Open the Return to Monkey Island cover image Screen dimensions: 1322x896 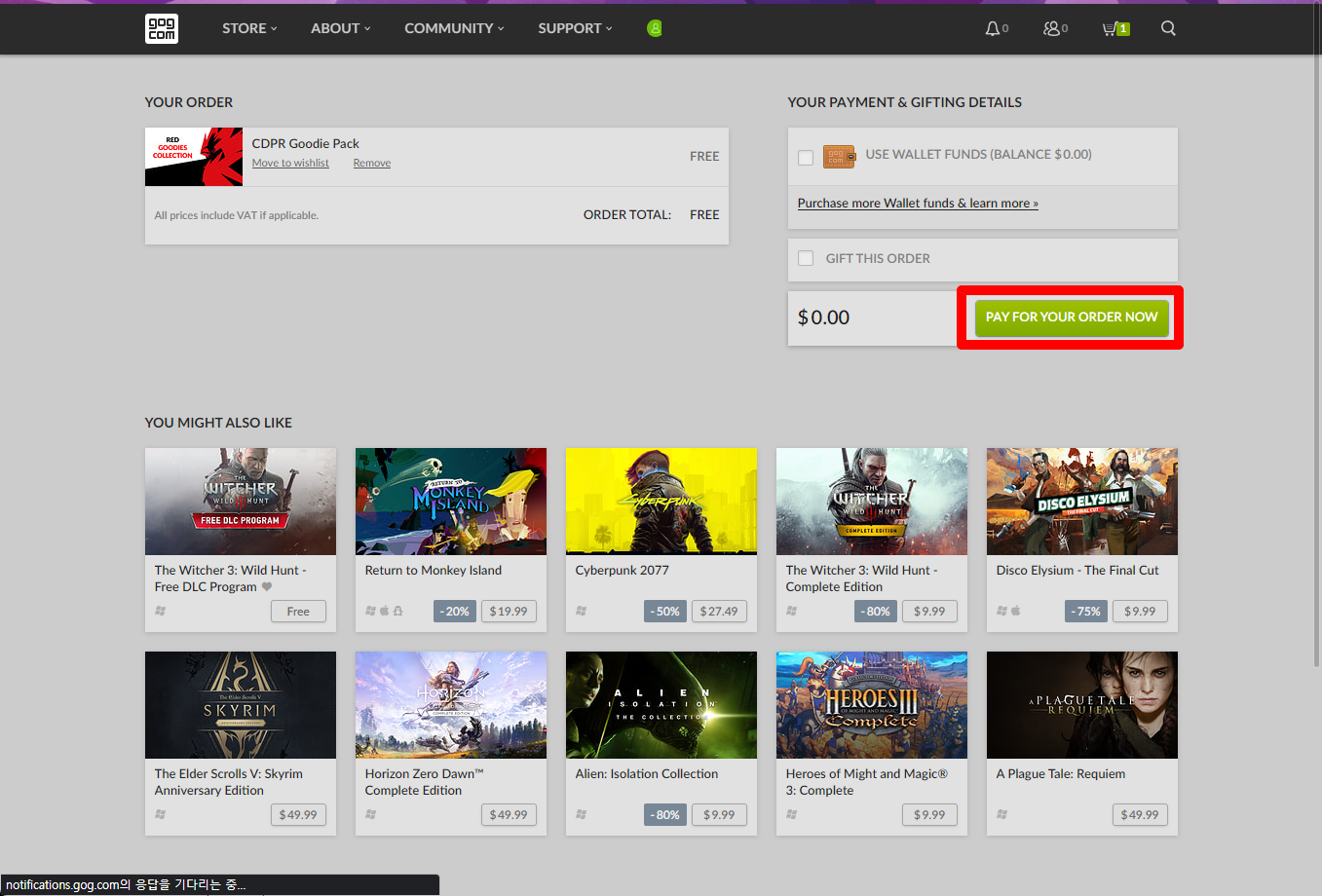(x=451, y=502)
